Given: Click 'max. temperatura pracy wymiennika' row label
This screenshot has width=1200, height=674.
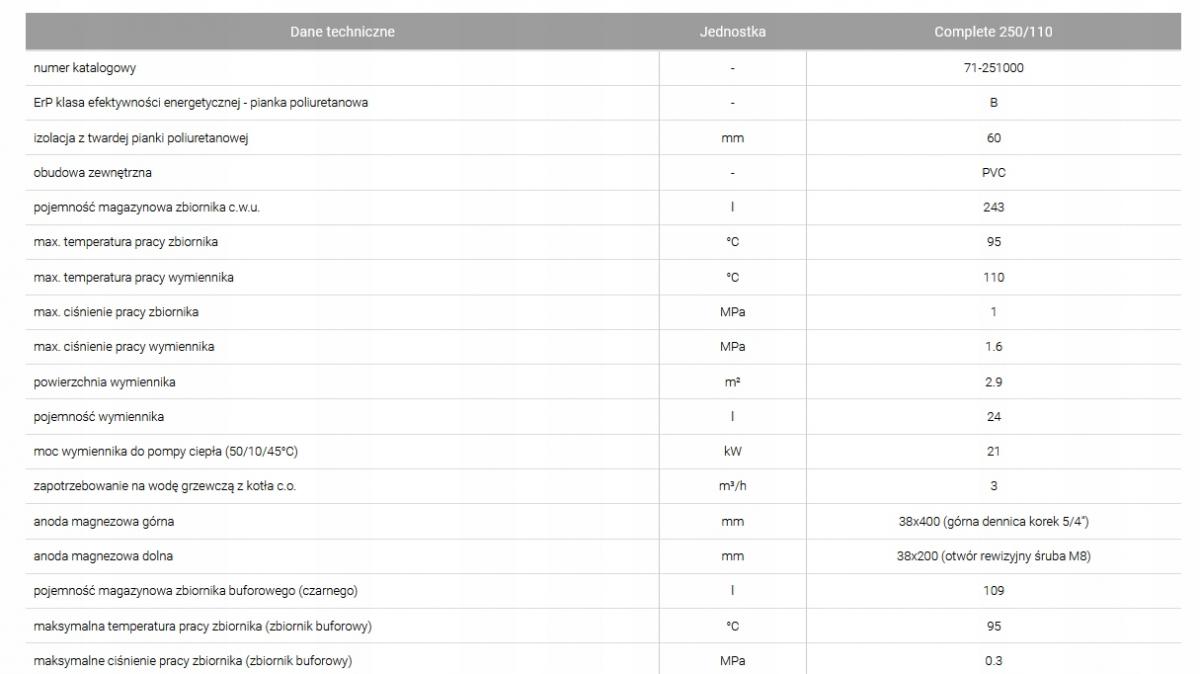Looking at the screenshot, I should (133, 277).
